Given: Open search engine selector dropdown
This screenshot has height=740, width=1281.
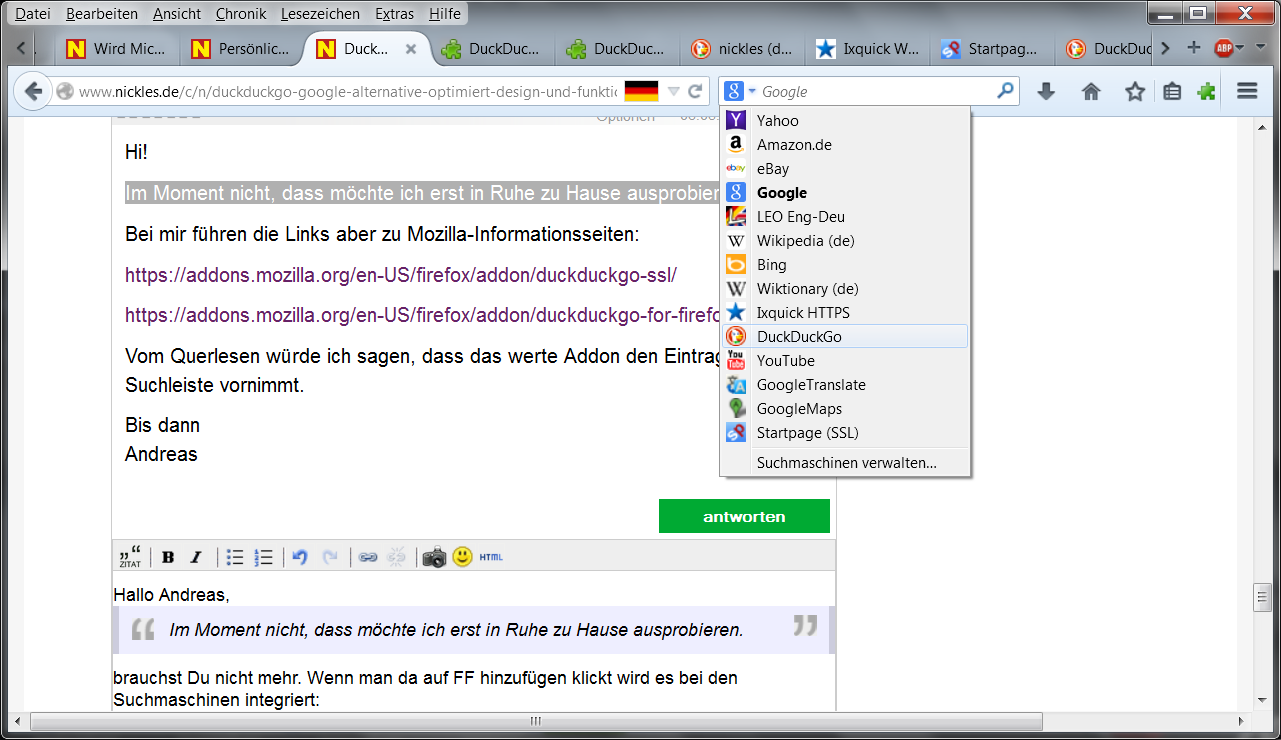Looking at the screenshot, I should pyautogui.click(x=741, y=91).
